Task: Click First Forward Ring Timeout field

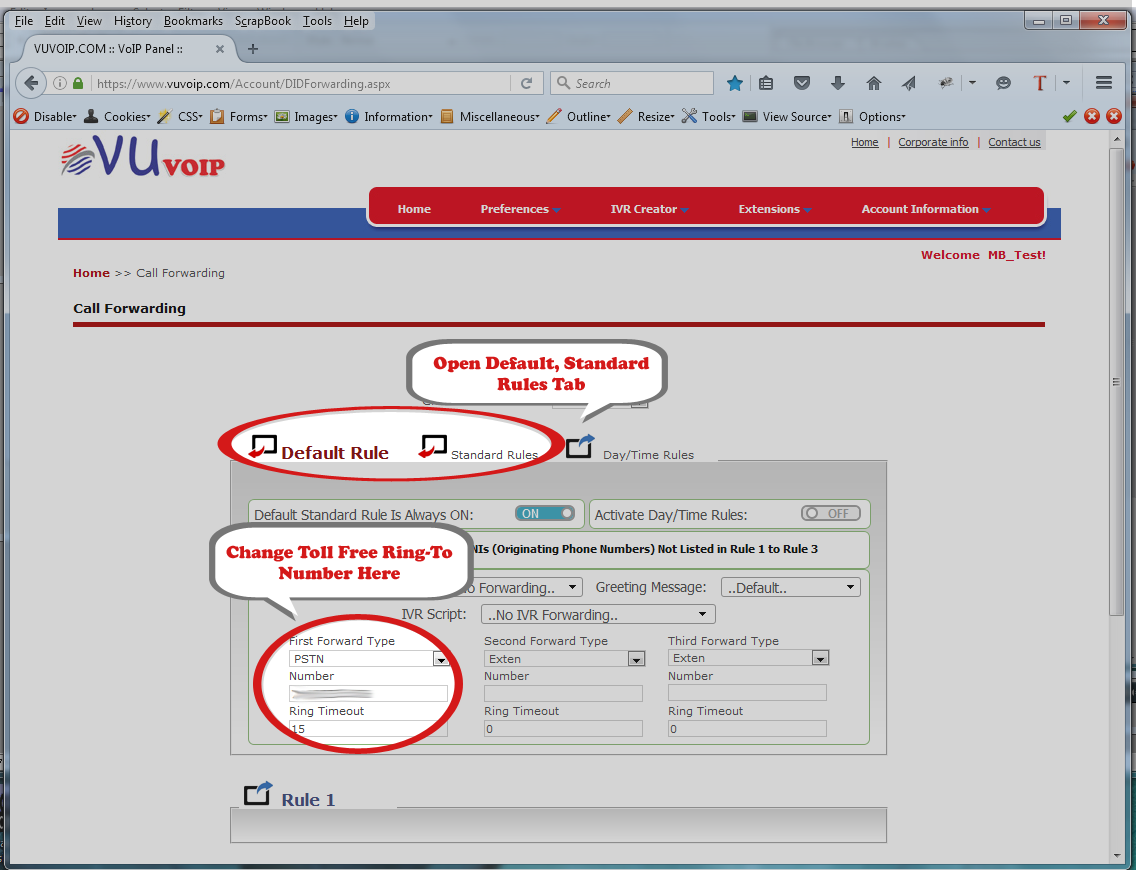Action: tap(368, 729)
